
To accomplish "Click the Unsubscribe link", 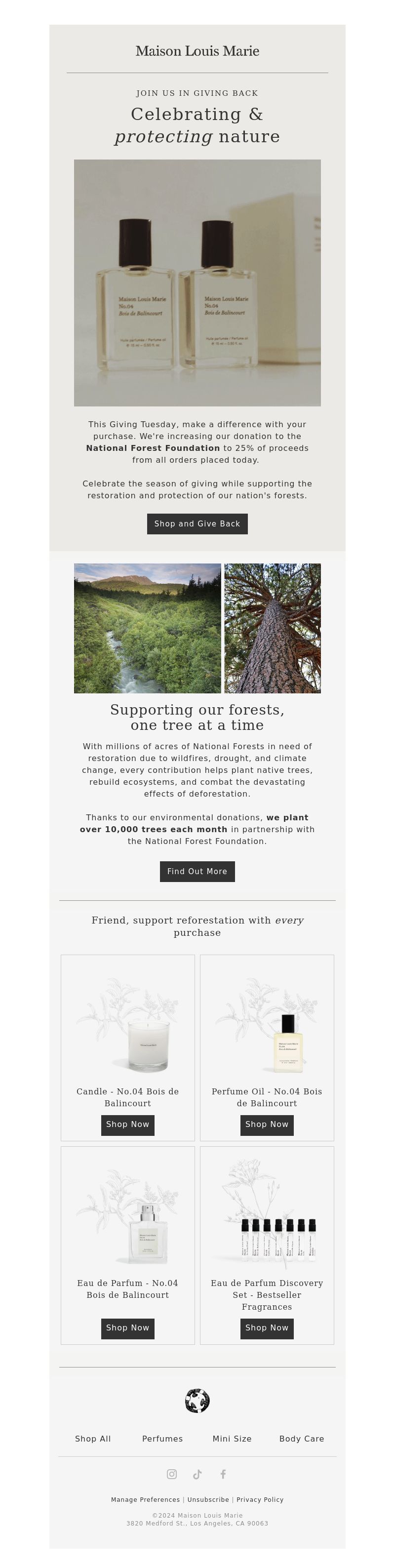I will tap(208, 1499).
